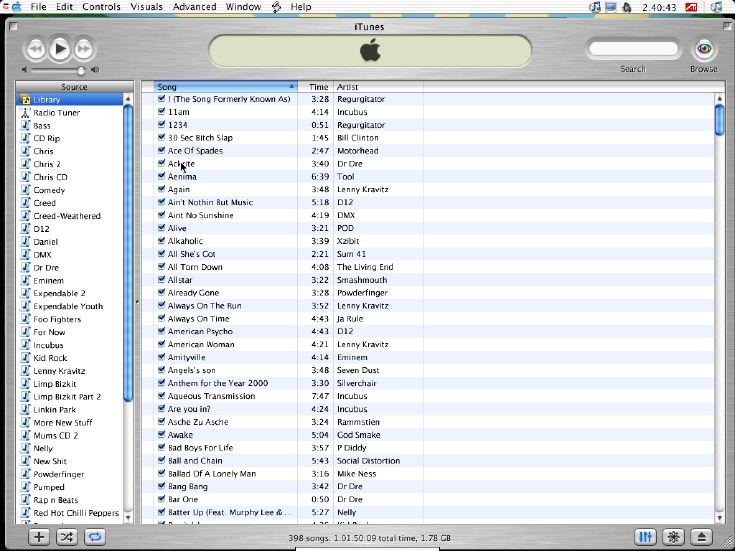The width and height of the screenshot is (735, 551).
Task: Sort songs by Artist column
Action: [378, 87]
